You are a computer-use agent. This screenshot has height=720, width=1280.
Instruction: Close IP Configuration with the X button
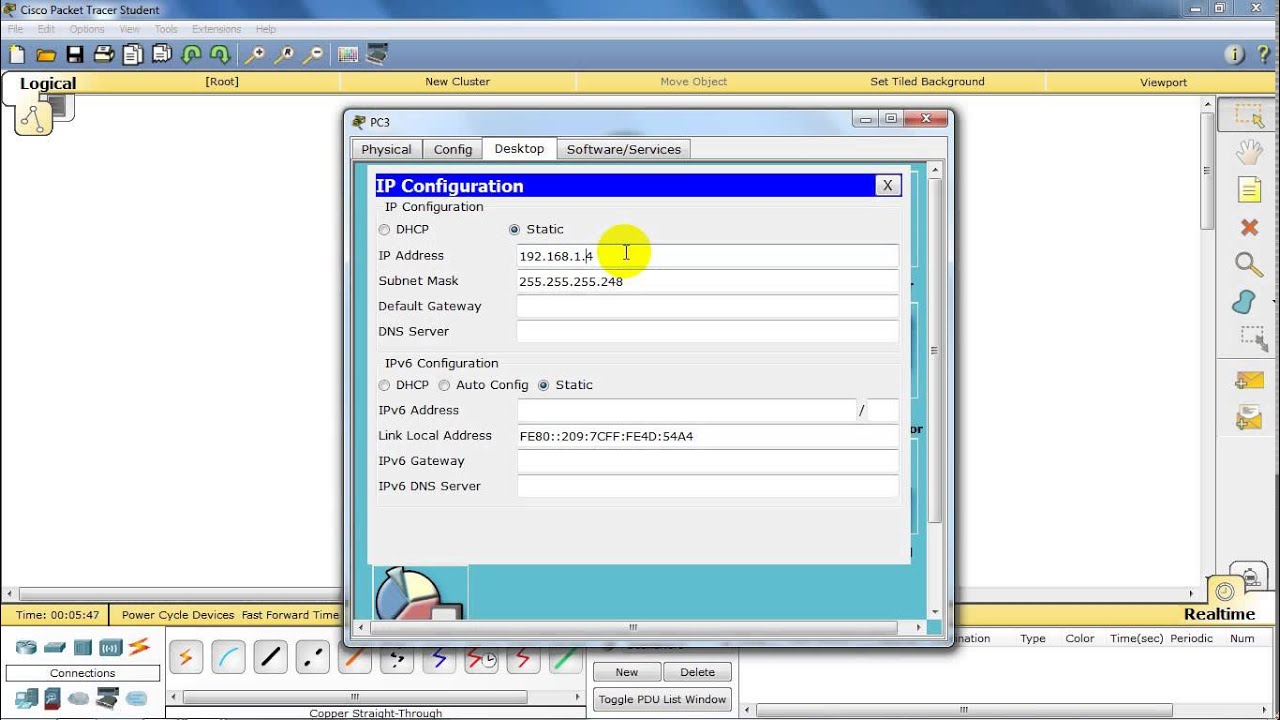pos(887,186)
